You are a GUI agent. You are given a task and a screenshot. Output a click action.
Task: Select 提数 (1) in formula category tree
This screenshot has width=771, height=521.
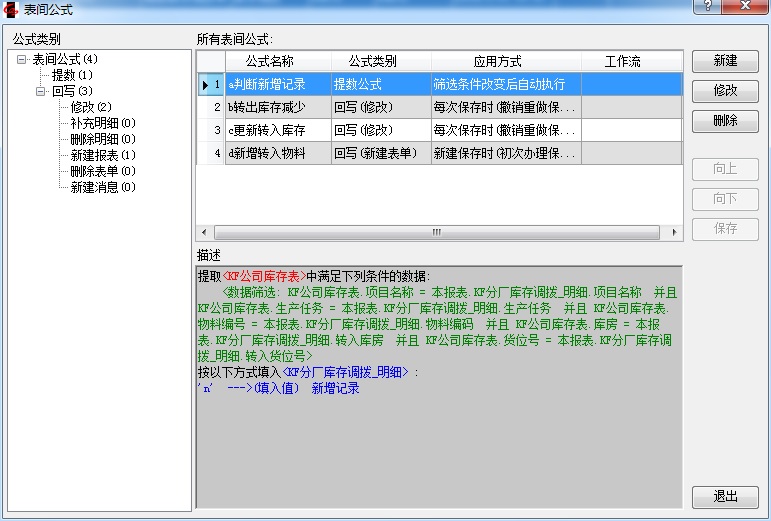pyautogui.click(x=72, y=75)
